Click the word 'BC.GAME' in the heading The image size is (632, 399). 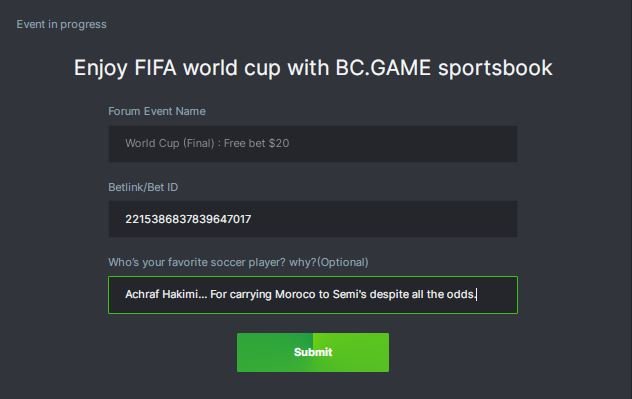(383, 68)
